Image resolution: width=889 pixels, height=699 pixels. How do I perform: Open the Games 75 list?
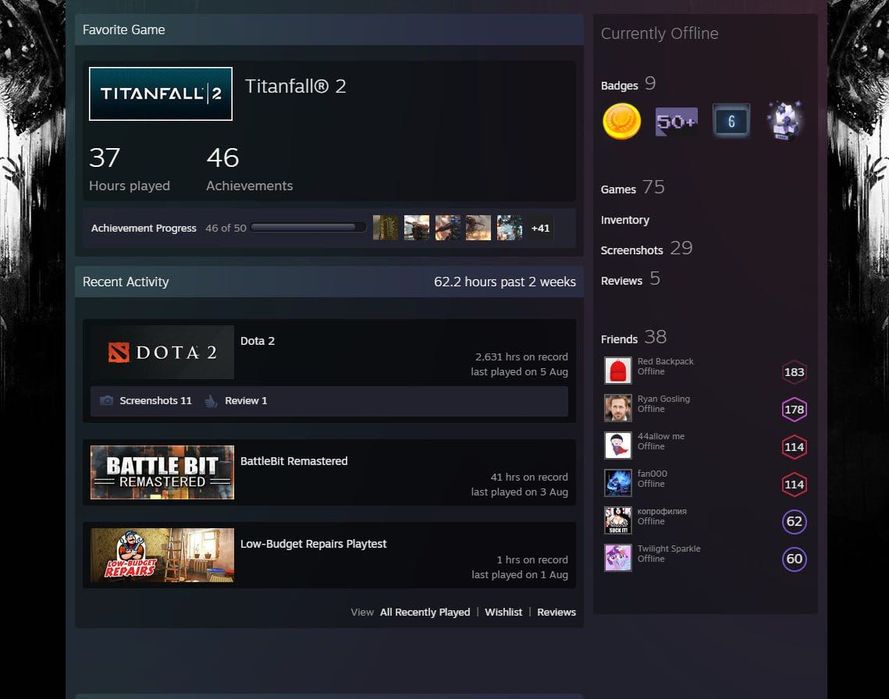click(x=633, y=188)
